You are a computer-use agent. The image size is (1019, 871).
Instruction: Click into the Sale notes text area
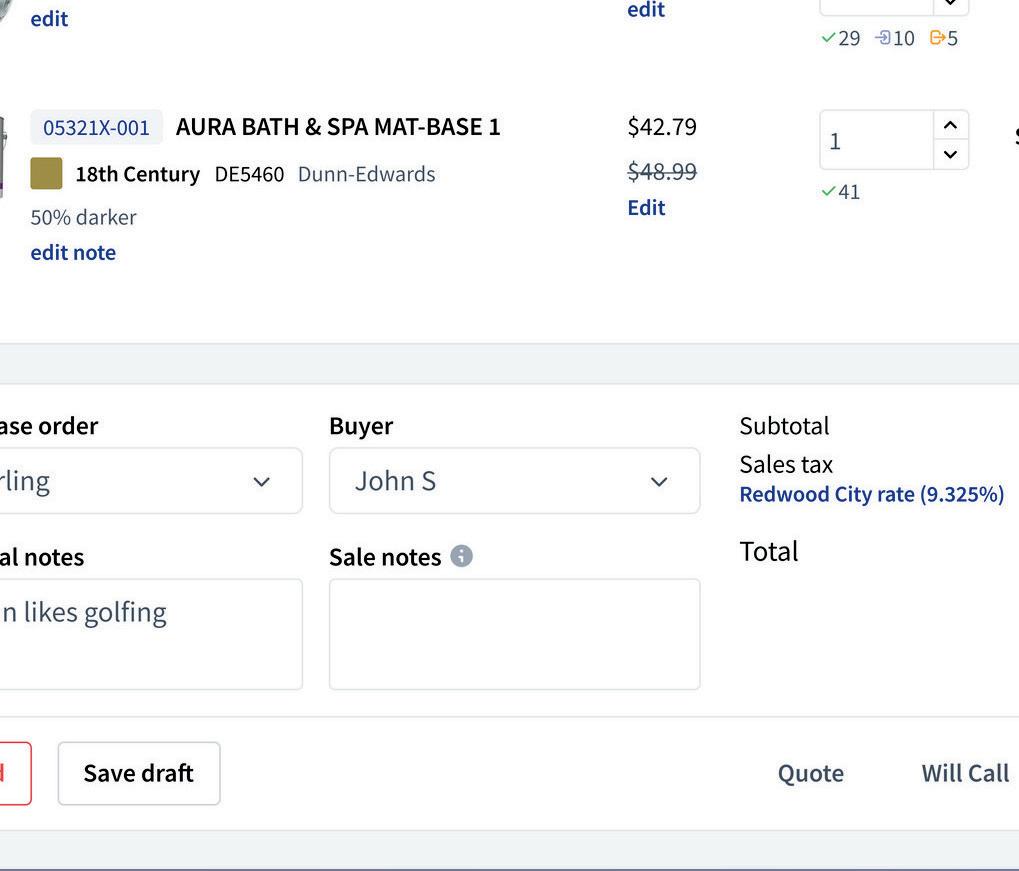pos(514,634)
